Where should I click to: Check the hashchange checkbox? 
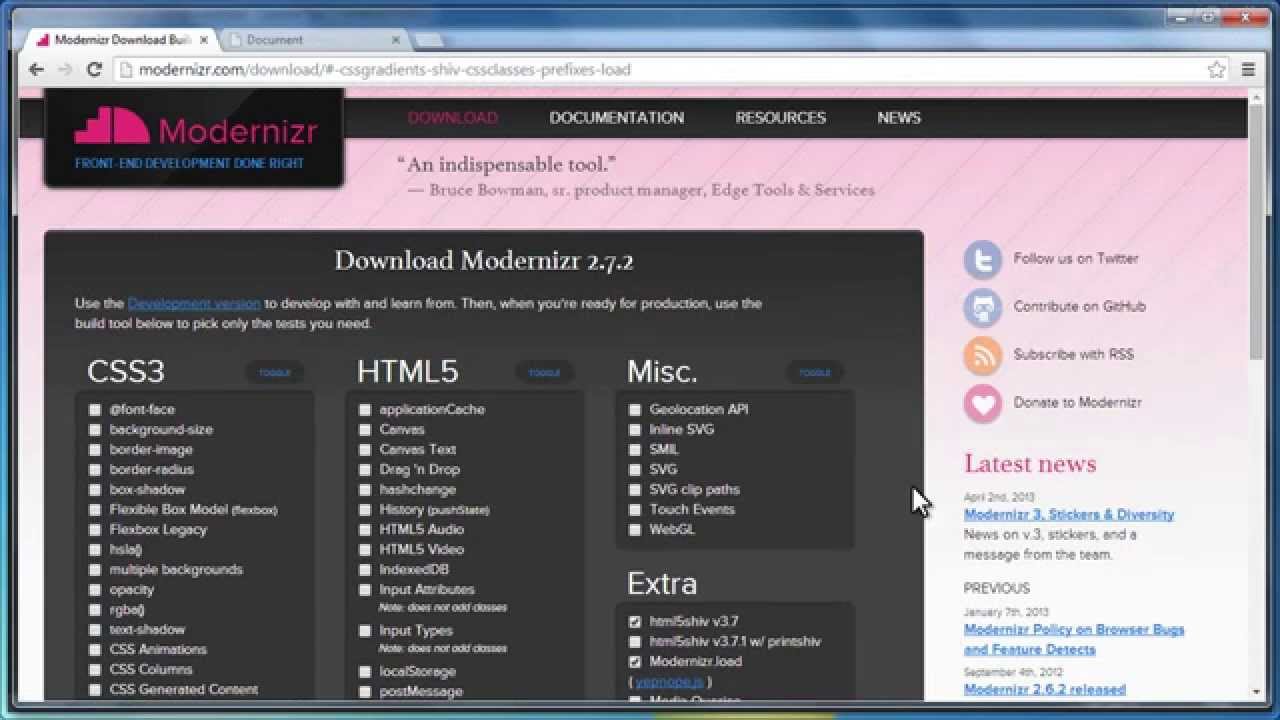[x=365, y=490]
